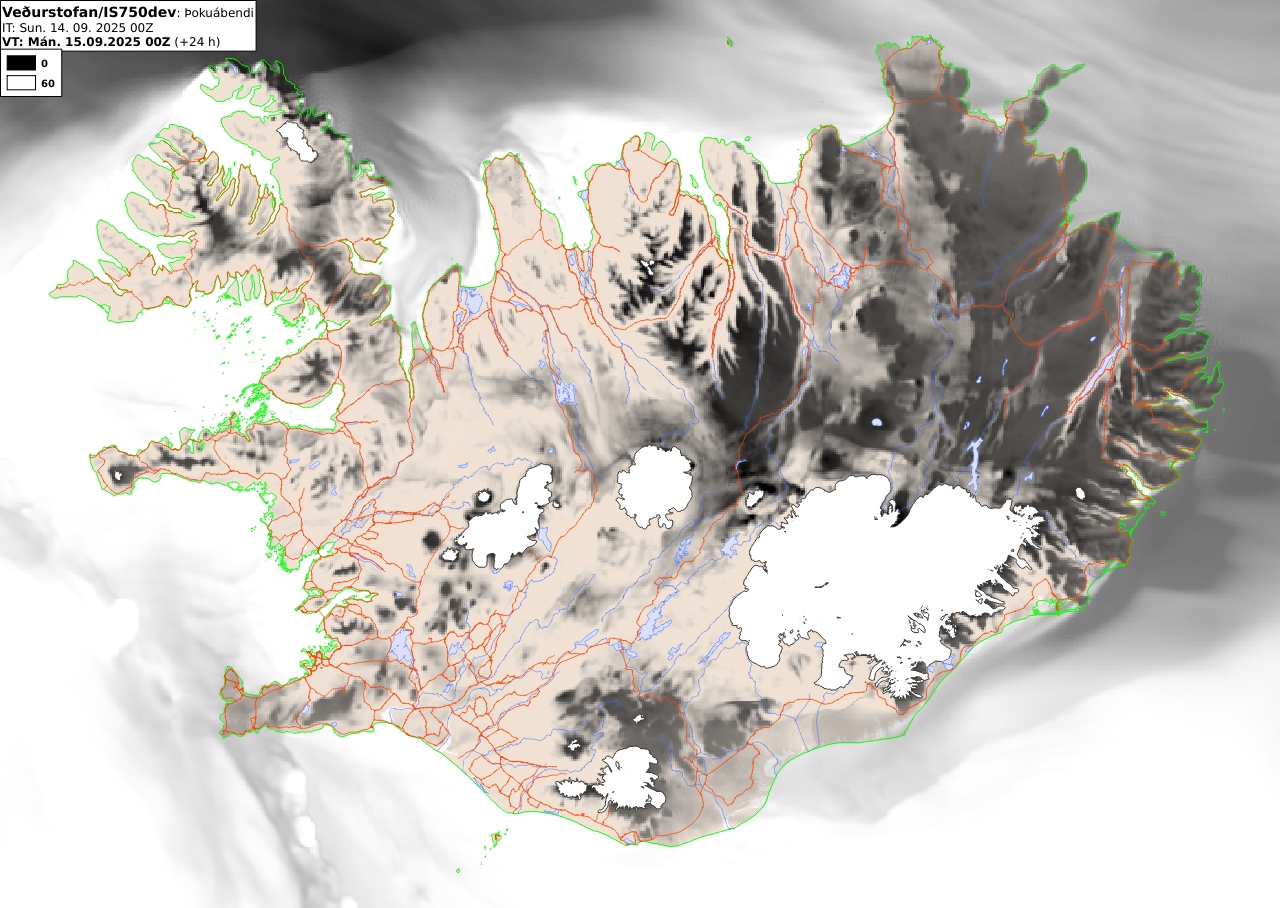Select the 'Veðurstofan/IS750dev' title text
Image resolution: width=1280 pixels, height=908 pixels.
click(x=90, y=12)
